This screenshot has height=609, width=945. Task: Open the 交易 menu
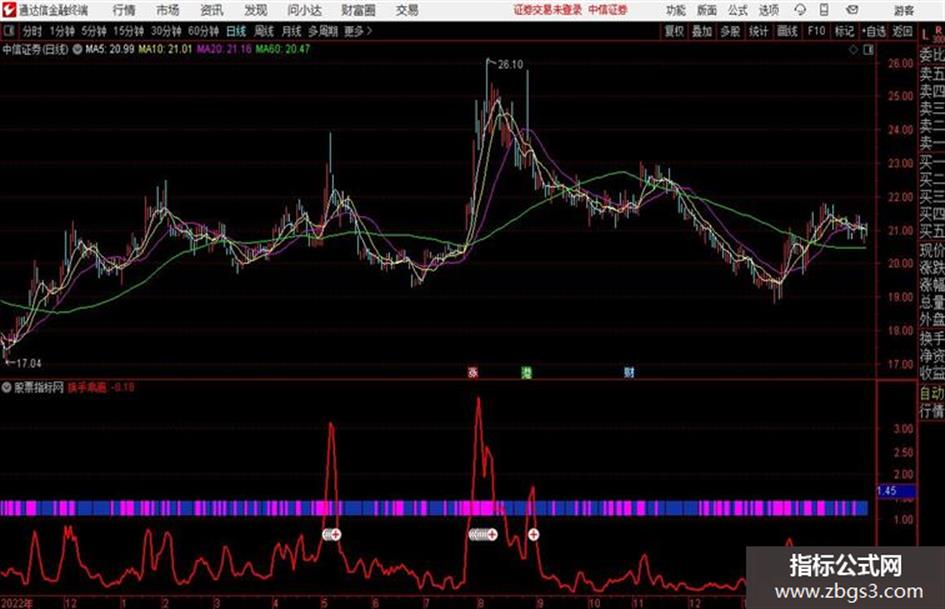tap(407, 10)
